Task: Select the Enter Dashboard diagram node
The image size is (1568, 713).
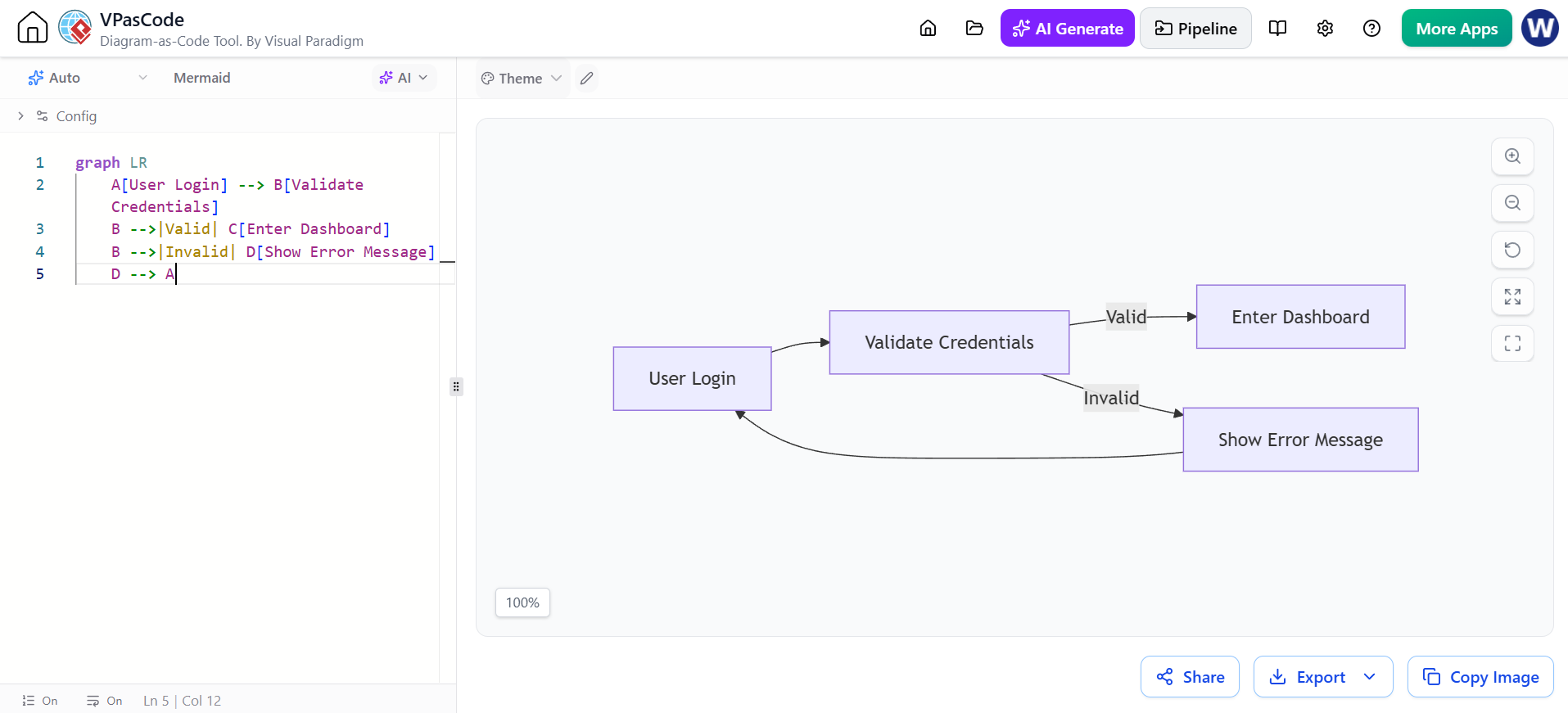Action: tap(1300, 317)
